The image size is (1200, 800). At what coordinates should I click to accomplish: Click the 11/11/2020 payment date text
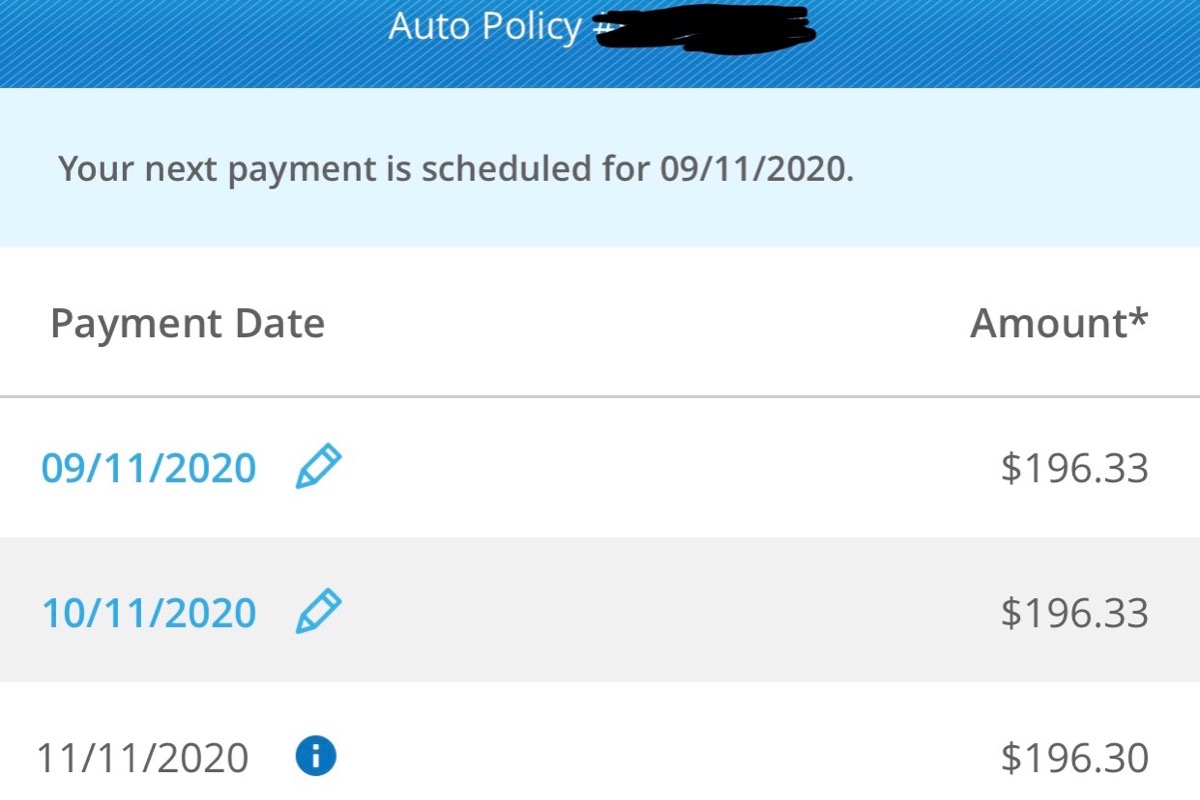pos(142,758)
